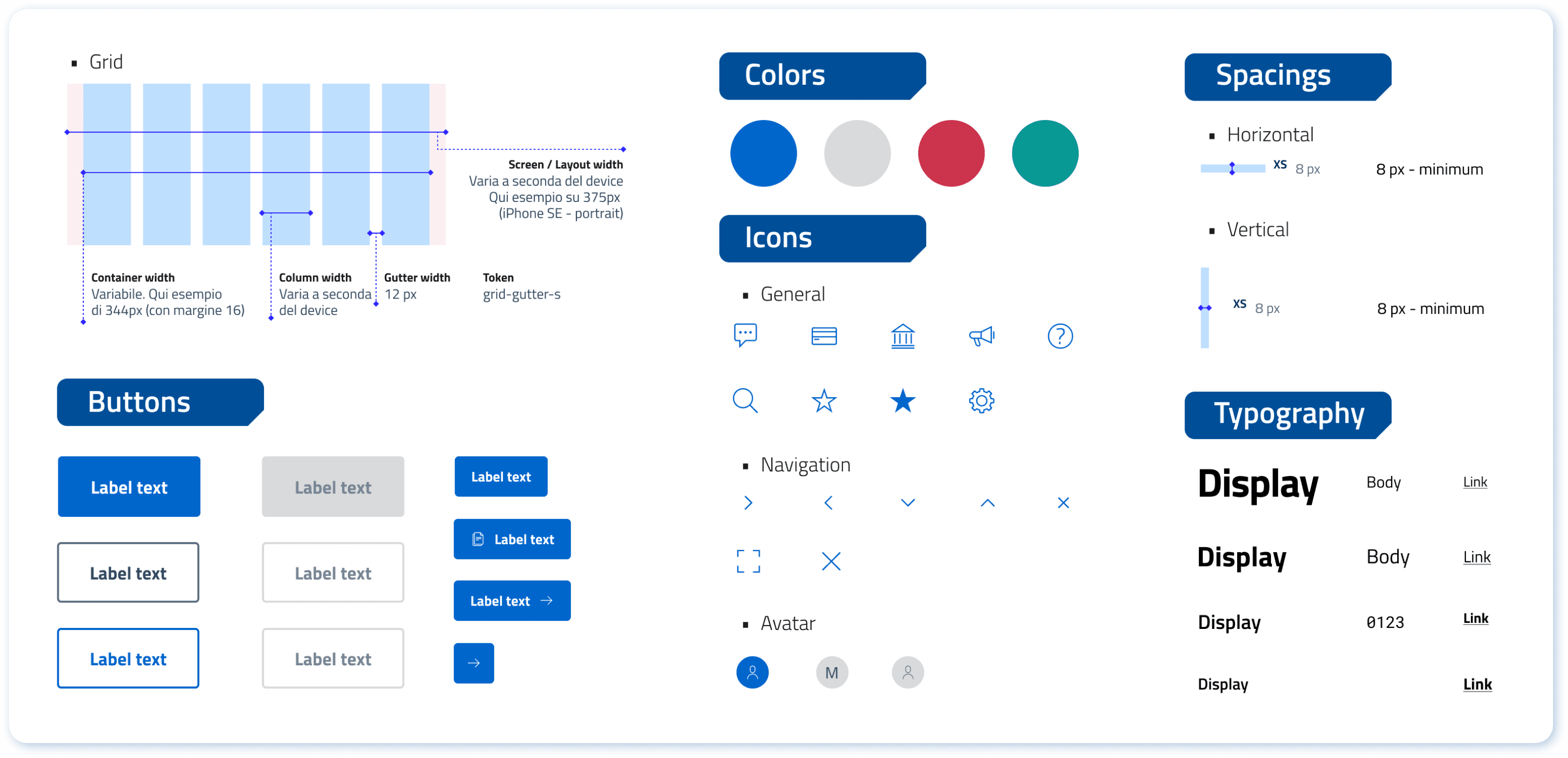Click the right chevron navigation arrow
Screen dimensions: 1568x758
pyautogui.click(x=748, y=502)
